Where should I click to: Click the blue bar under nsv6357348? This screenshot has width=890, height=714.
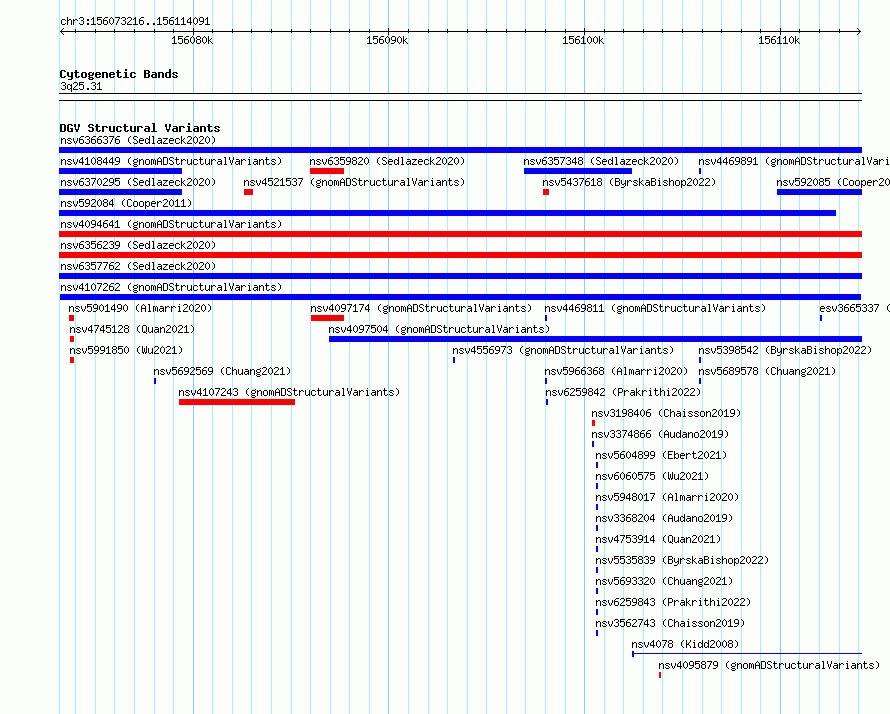tap(578, 171)
